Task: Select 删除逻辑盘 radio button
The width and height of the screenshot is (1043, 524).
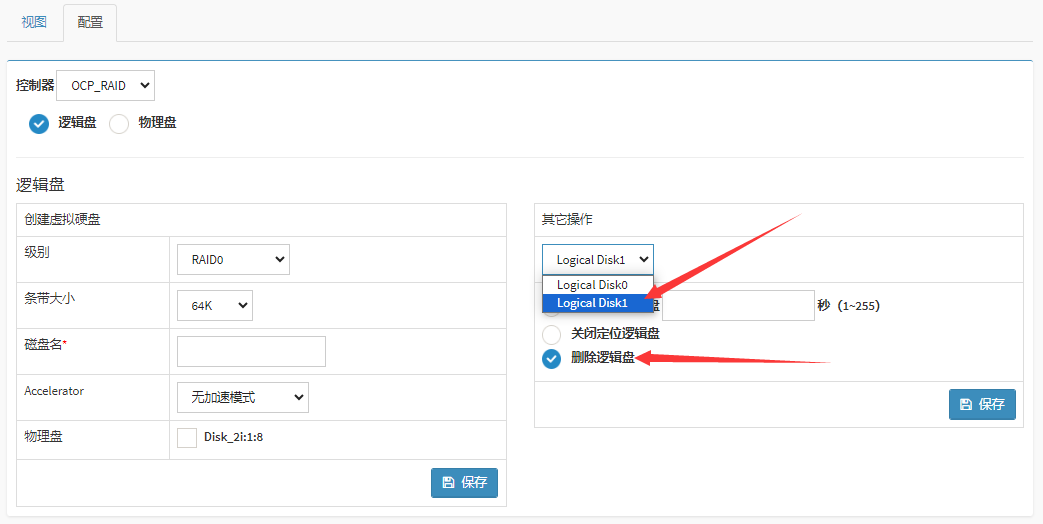Action: pos(551,359)
